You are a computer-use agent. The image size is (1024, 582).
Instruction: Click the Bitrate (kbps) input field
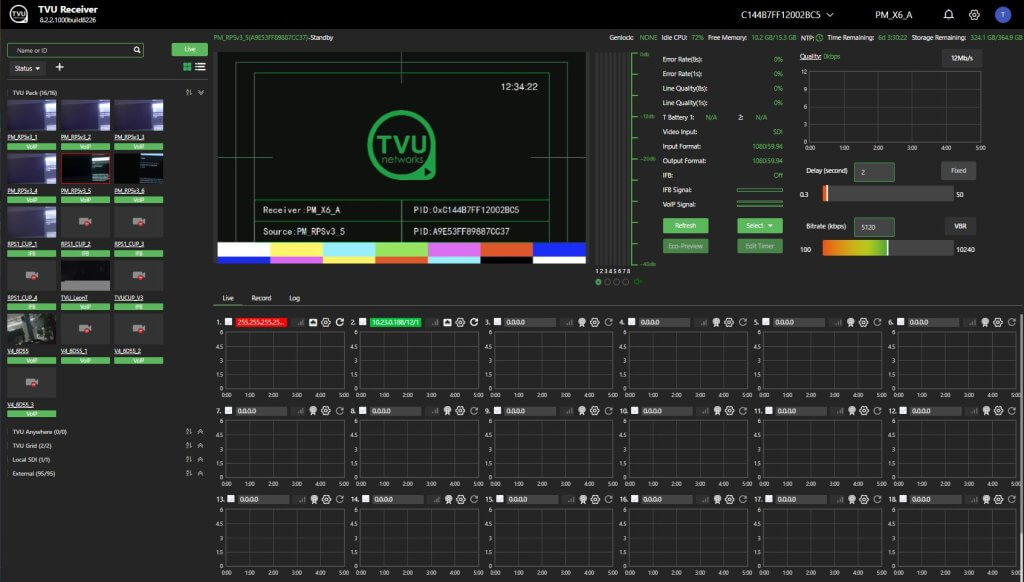874,227
